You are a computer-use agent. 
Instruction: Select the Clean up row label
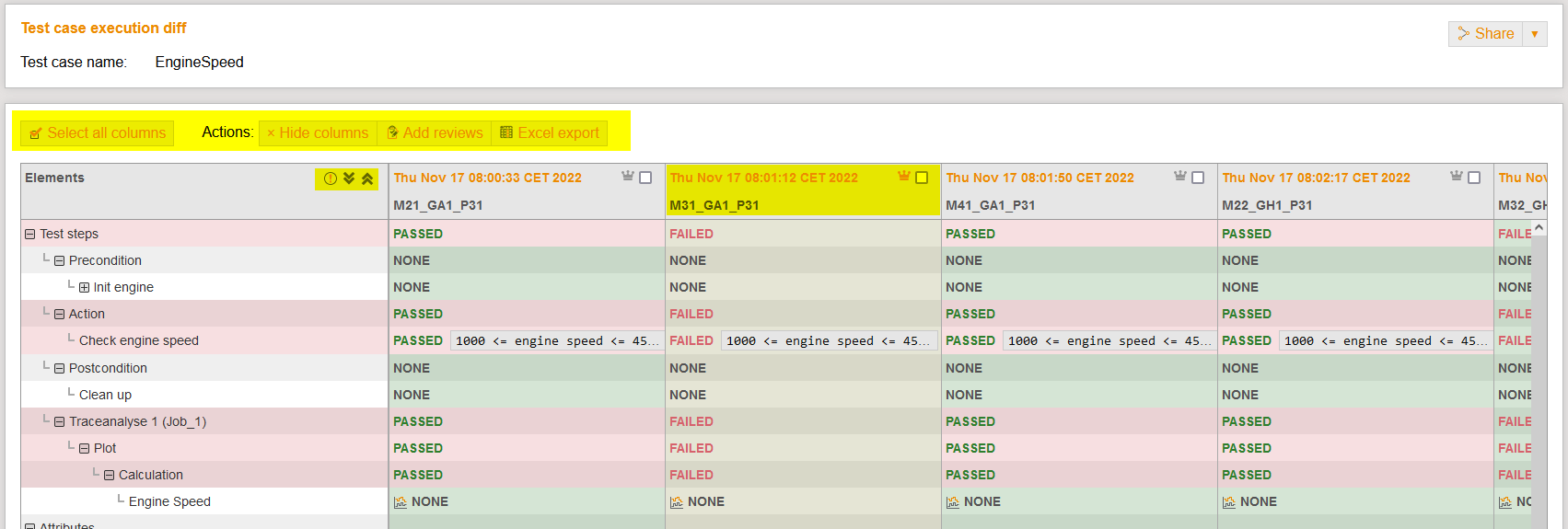[105, 396]
